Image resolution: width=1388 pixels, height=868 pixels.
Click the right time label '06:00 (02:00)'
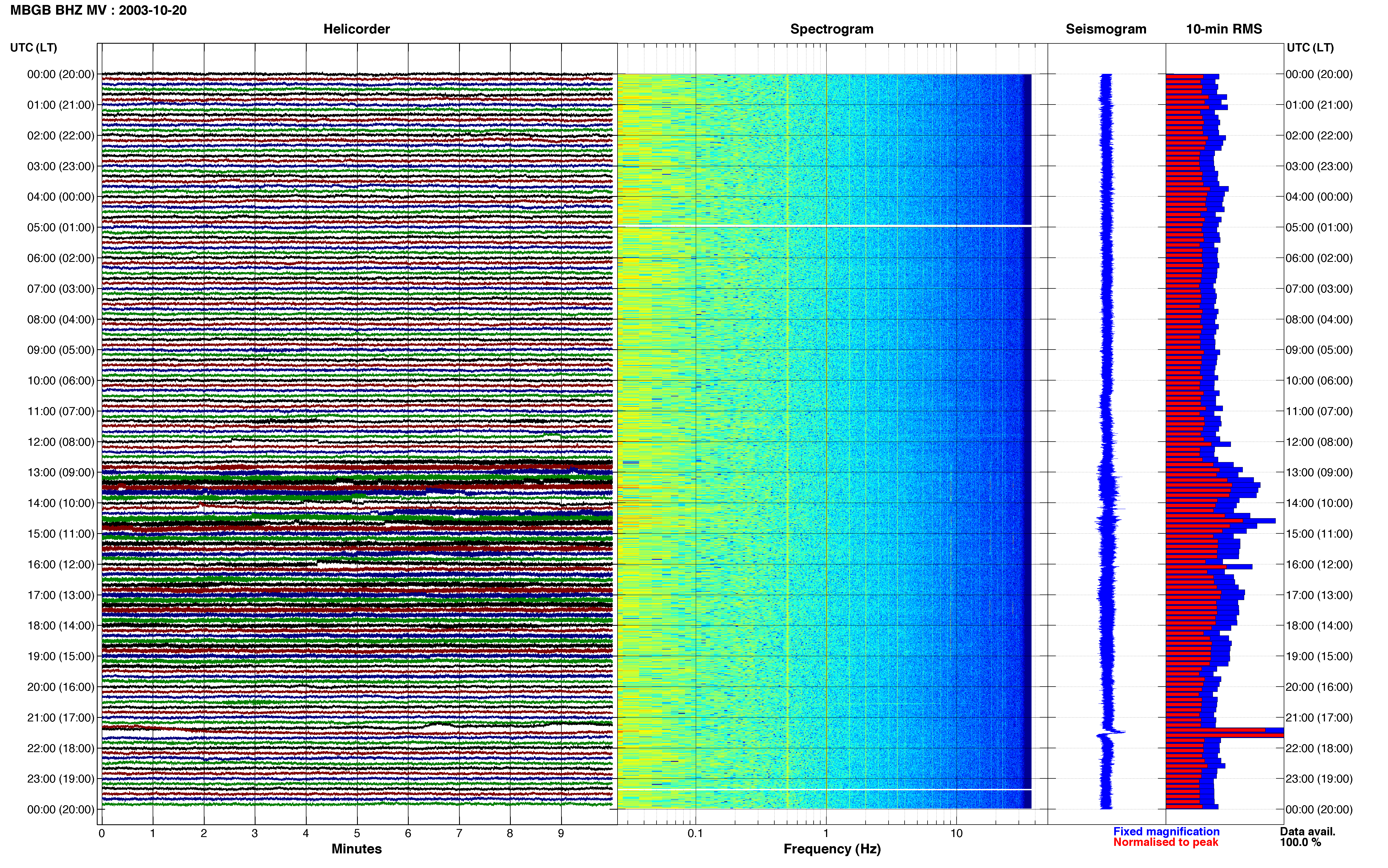point(1319,258)
